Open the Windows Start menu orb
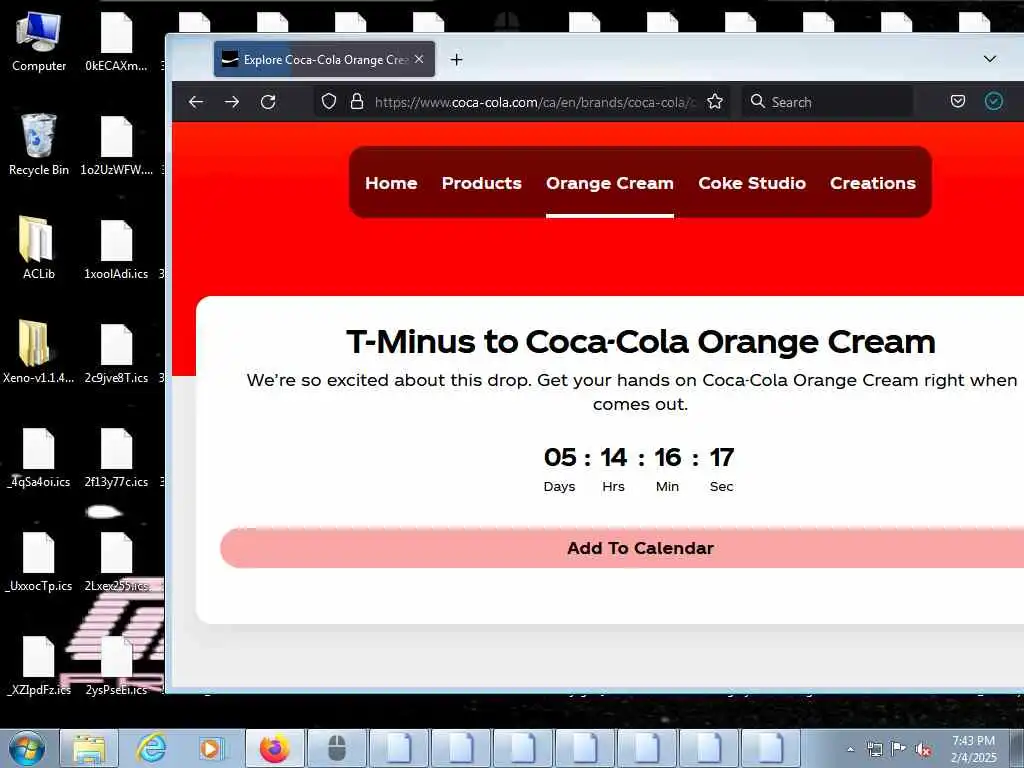Image resolution: width=1024 pixels, height=768 pixels. click(x=27, y=748)
